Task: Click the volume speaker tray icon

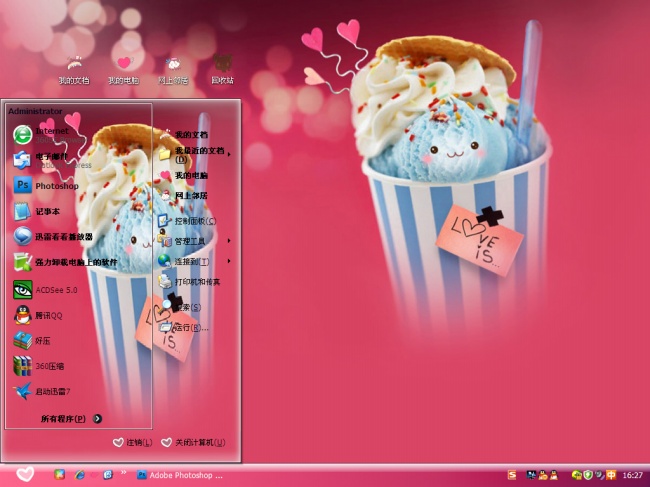Action: [599, 475]
